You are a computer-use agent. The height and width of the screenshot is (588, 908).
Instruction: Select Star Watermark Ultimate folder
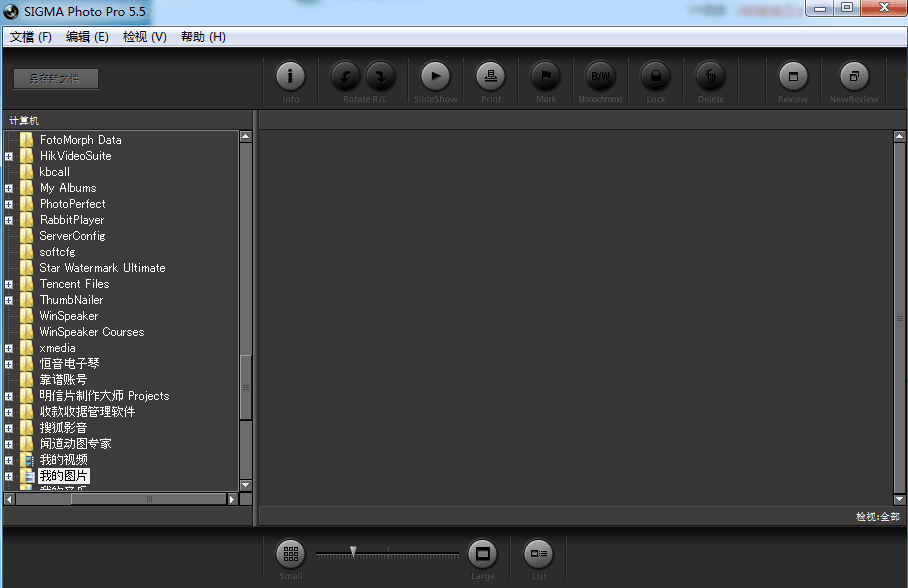[x=102, y=268]
